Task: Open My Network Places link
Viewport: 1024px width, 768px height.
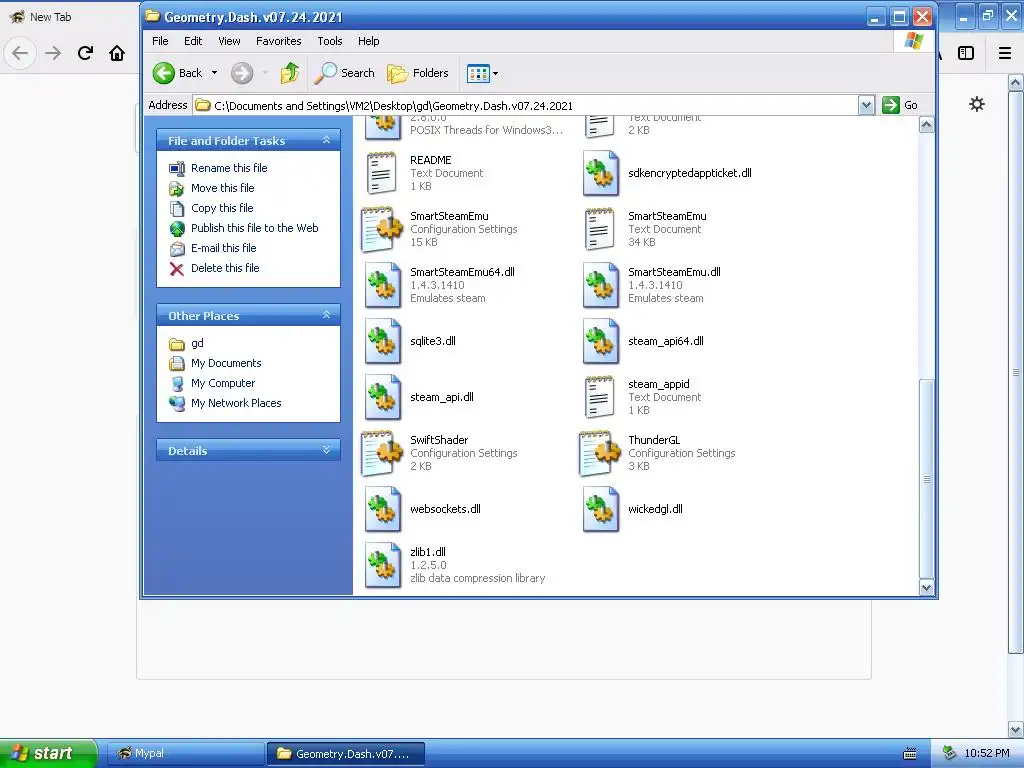Action: pos(236,404)
